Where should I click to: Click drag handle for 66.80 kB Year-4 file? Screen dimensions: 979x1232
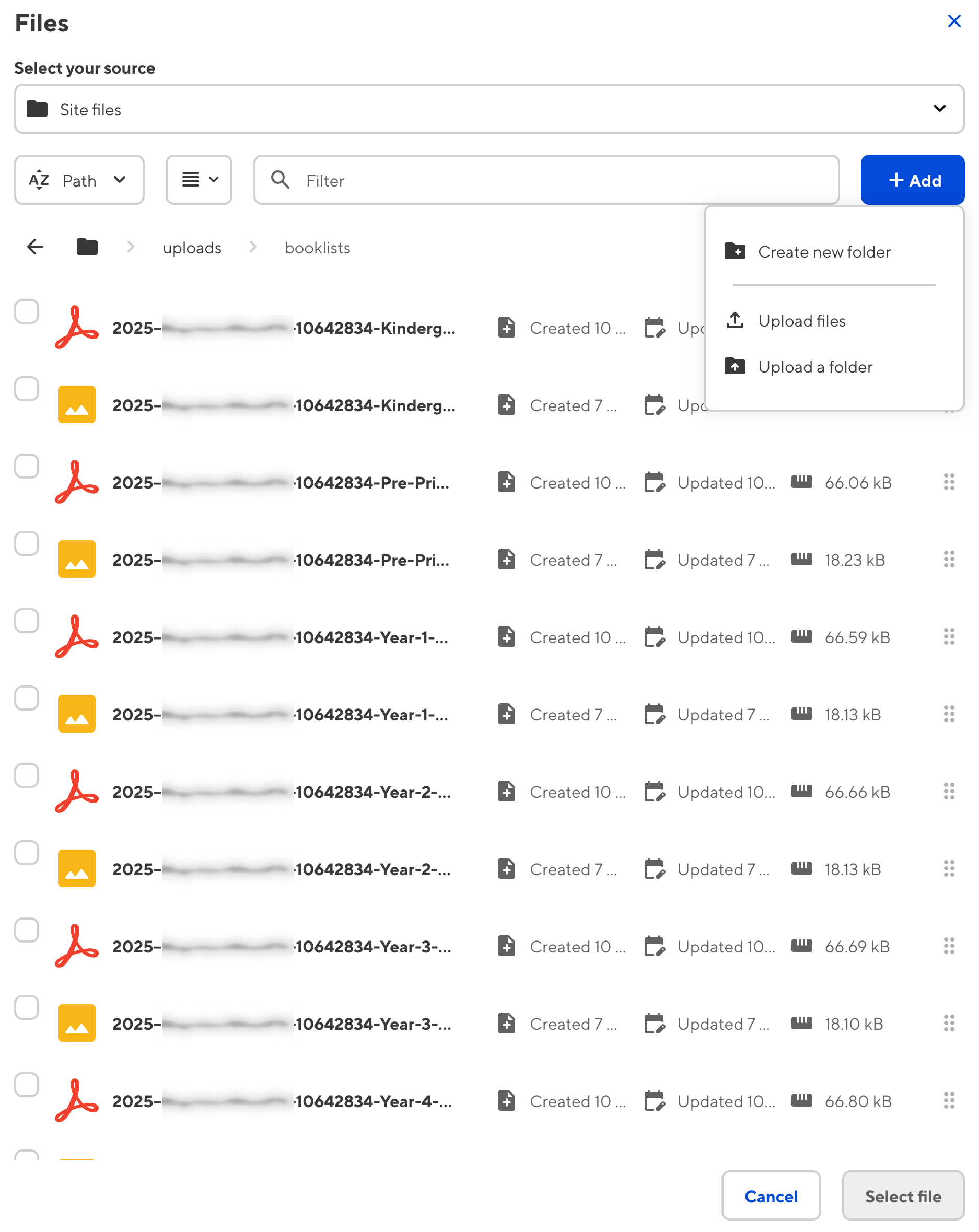click(948, 1100)
